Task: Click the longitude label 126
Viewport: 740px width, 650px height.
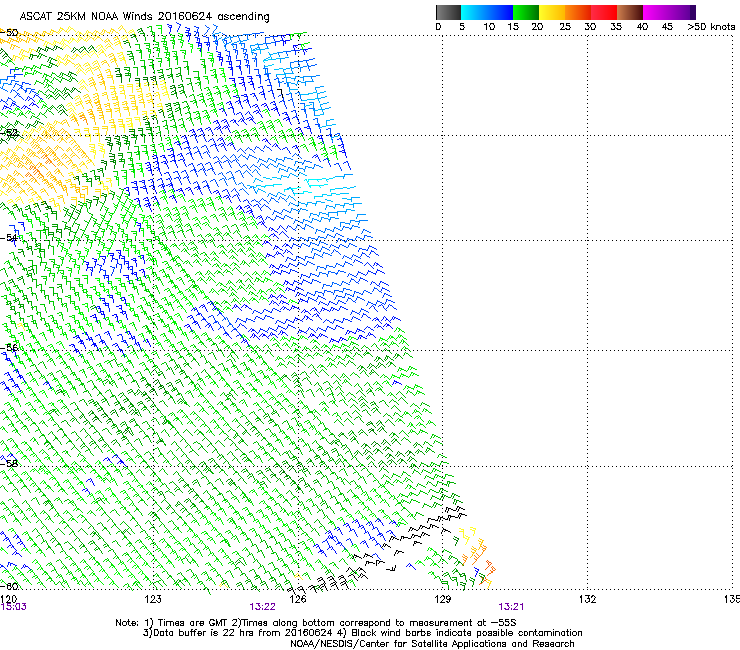Action: tap(298, 599)
